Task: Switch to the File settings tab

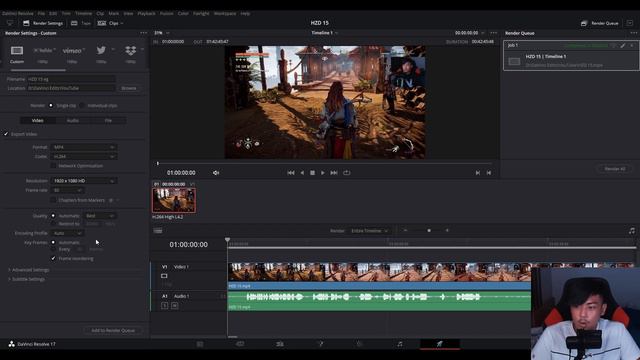Action: point(108,120)
